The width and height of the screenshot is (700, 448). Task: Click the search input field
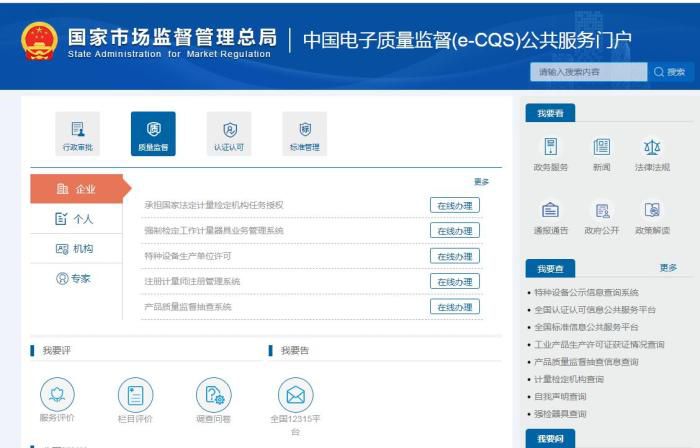point(588,72)
